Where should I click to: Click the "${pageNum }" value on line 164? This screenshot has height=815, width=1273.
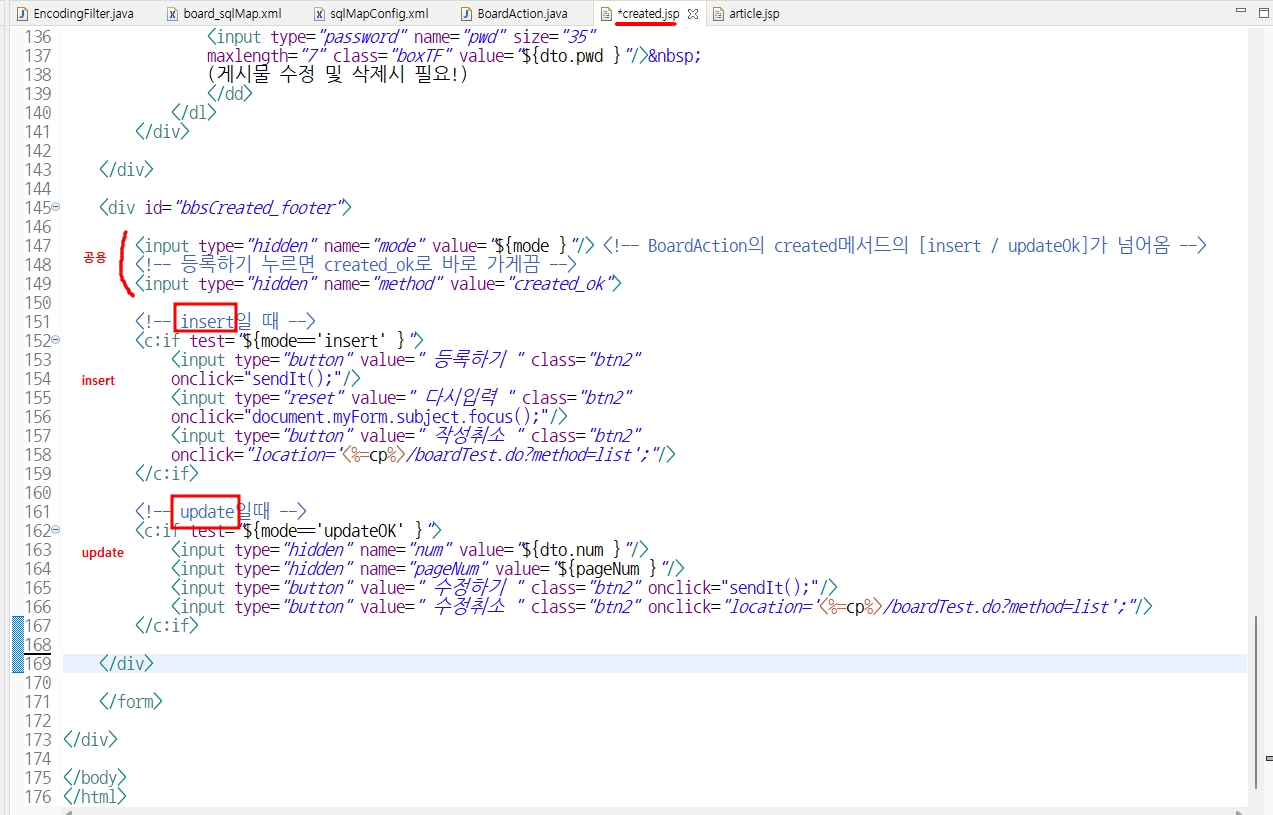(x=608, y=569)
